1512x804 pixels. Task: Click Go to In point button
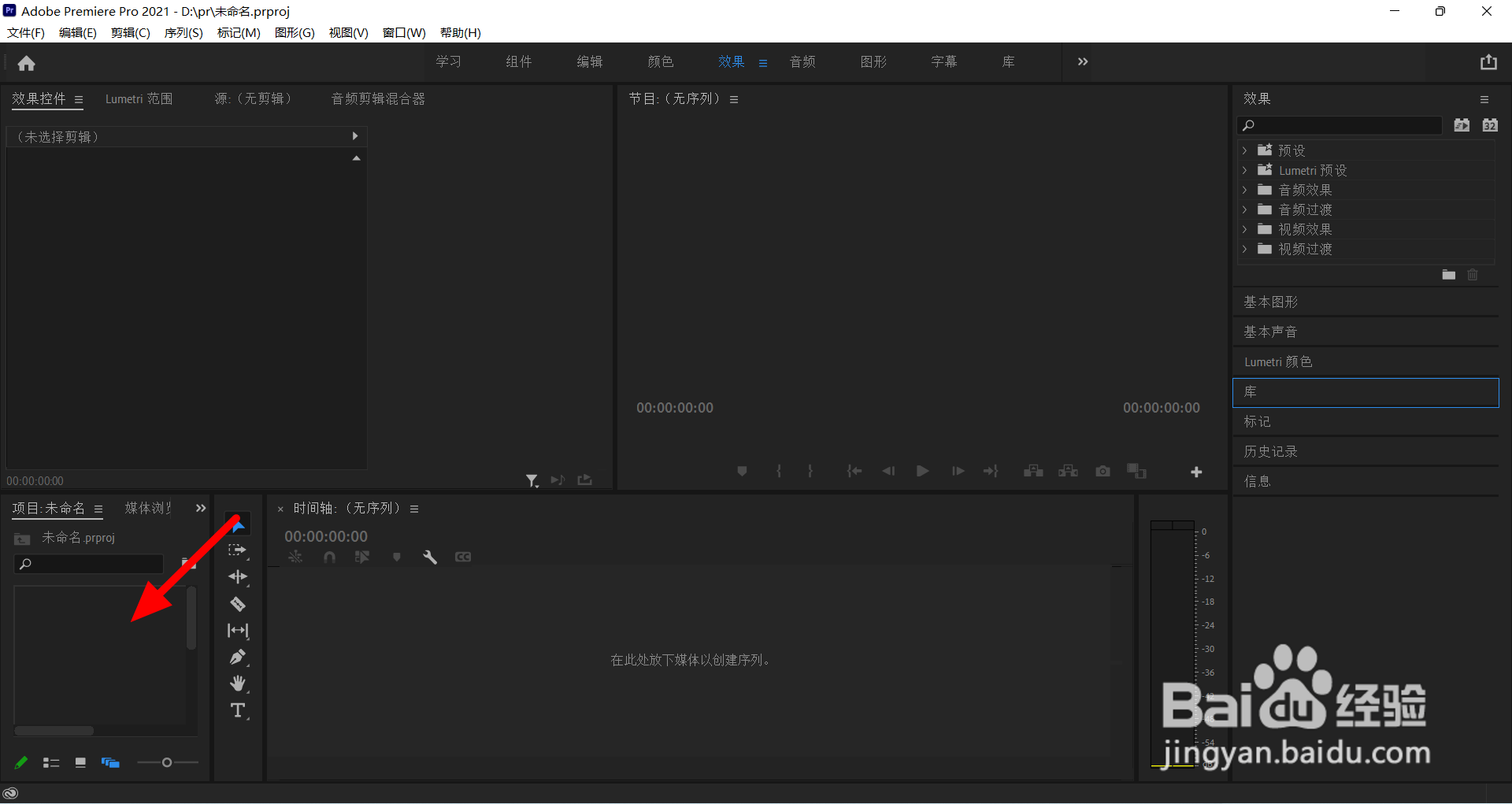[854, 471]
